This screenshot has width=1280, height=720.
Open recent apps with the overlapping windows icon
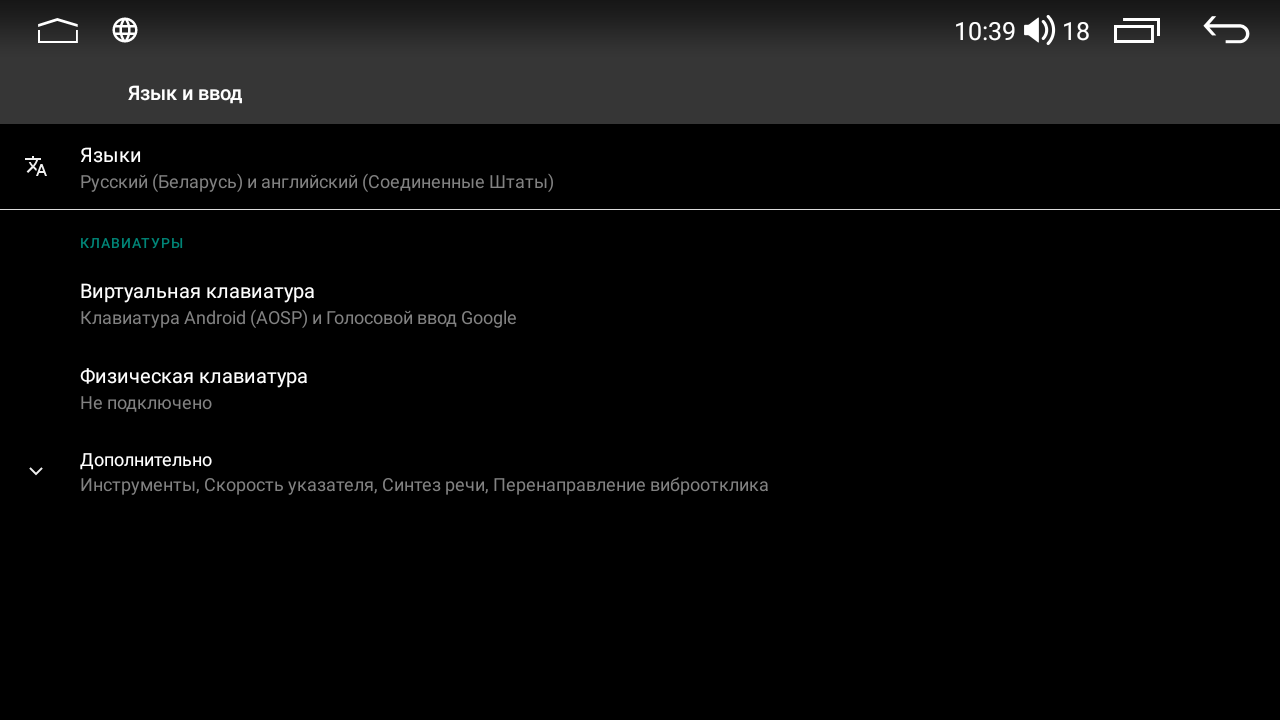click(1137, 30)
